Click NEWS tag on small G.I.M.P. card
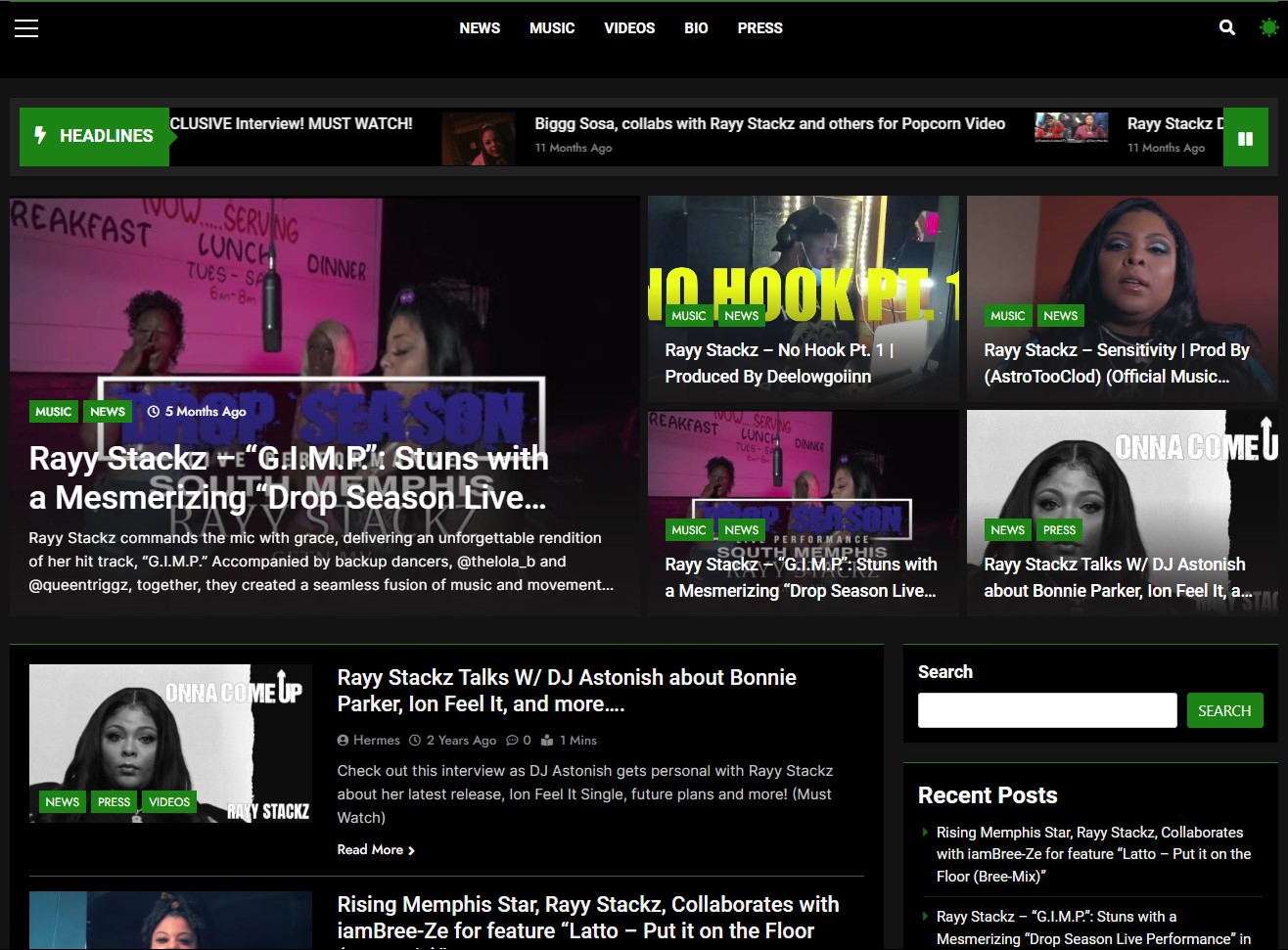 click(742, 530)
